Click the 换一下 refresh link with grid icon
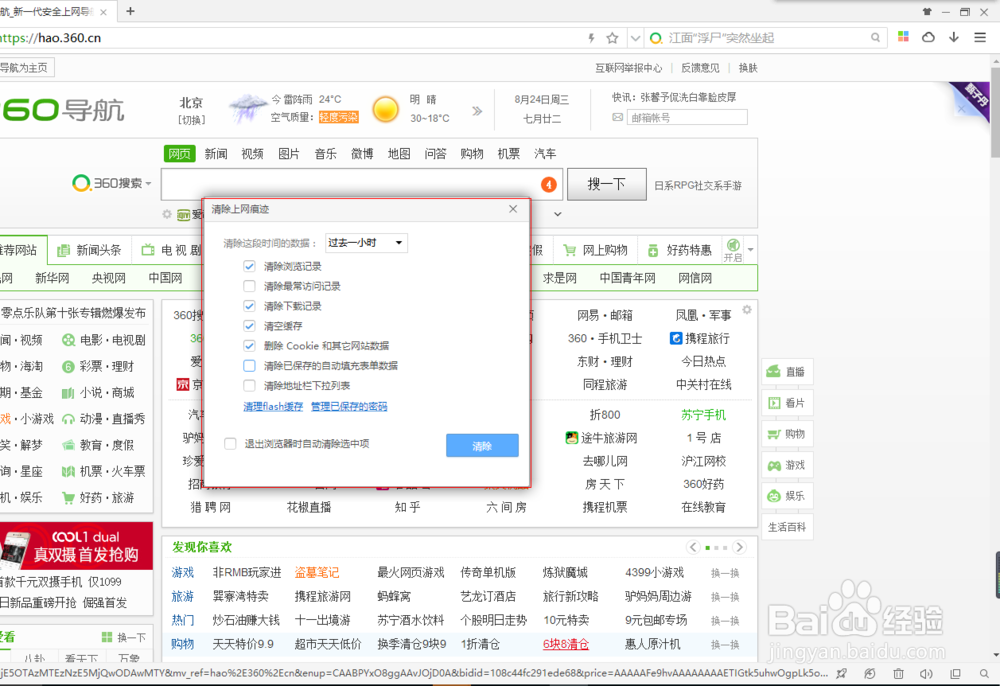1000x686 pixels. point(124,637)
